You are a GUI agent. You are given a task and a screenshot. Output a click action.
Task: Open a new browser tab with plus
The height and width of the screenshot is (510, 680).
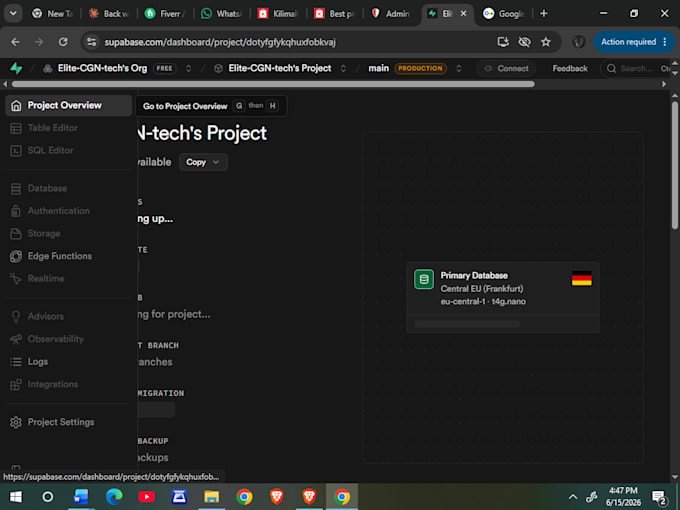click(x=543, y=13)
